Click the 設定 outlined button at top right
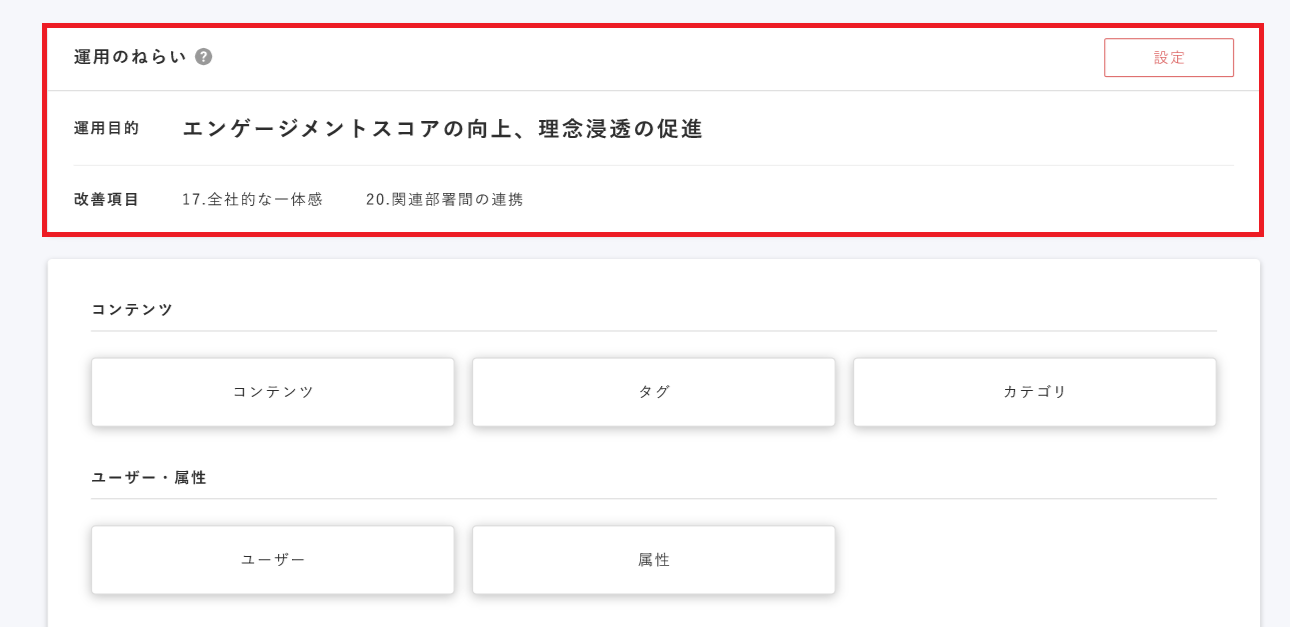 1168,57
